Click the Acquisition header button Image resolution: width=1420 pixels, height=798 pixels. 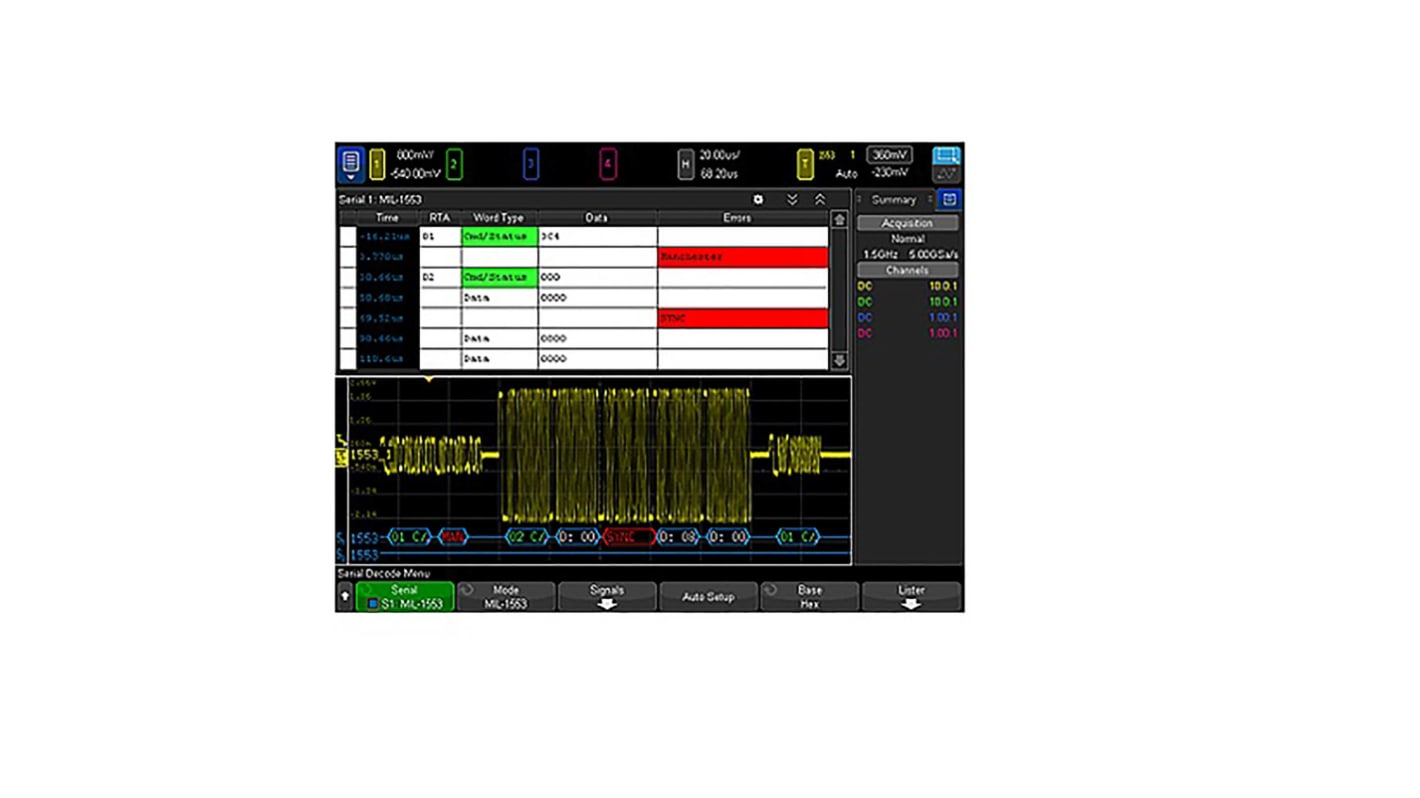point(907,223)
